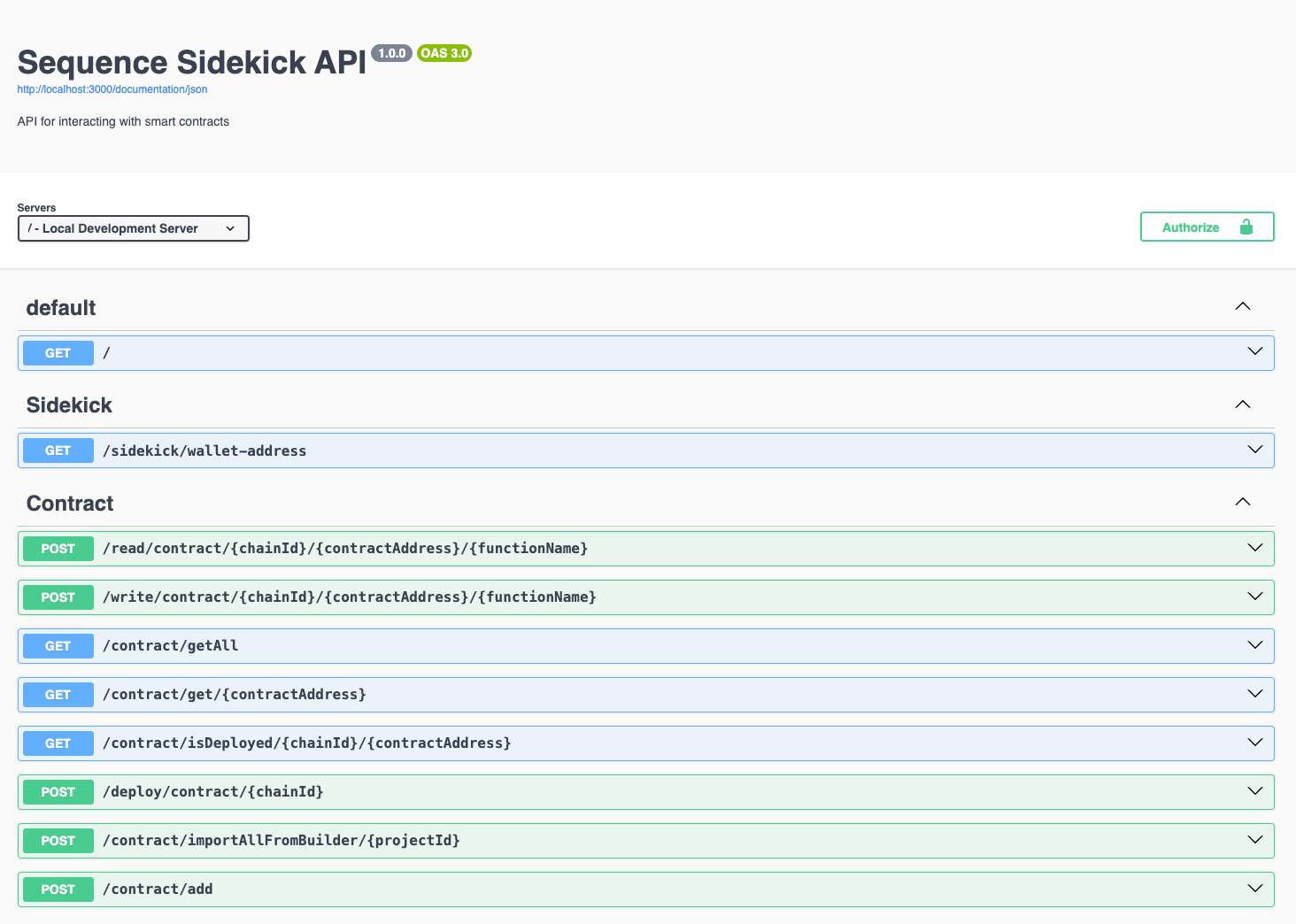The width and height of the screenshot is (1296, 924).
Task: Click the API description text
Action: click(123, 121)
